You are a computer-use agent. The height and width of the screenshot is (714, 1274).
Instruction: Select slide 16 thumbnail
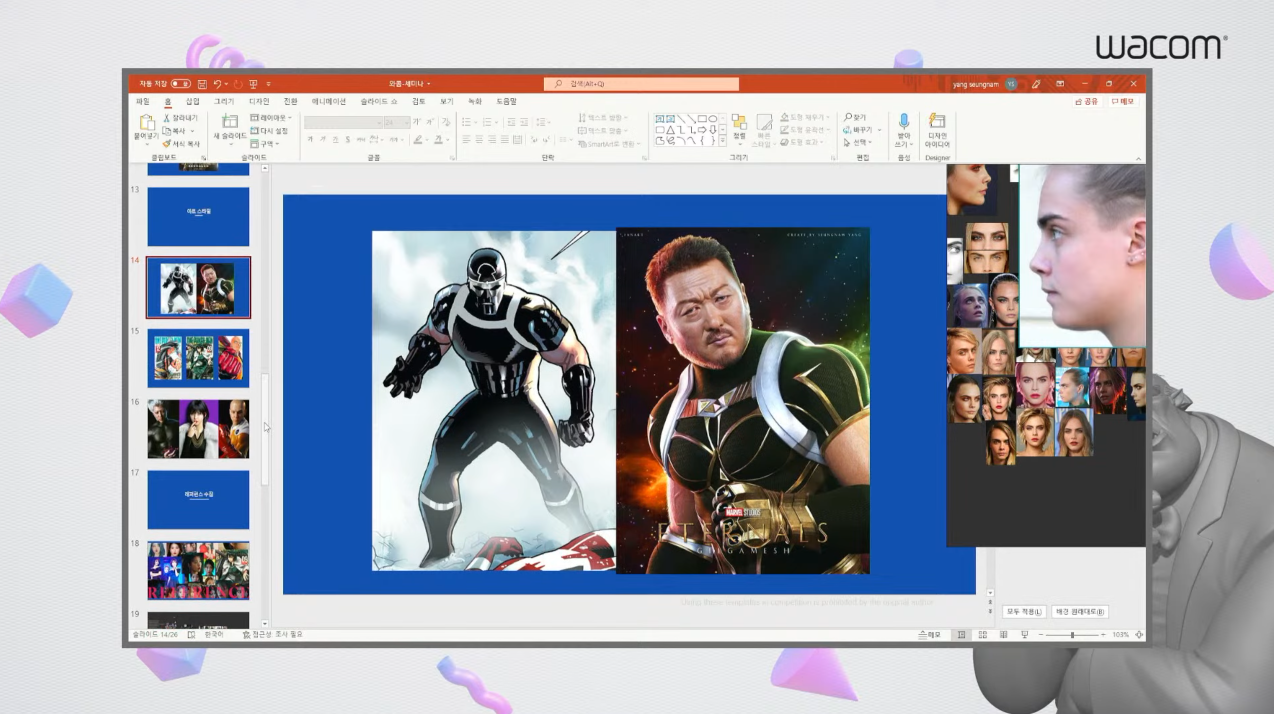click(x=198, y=429)
